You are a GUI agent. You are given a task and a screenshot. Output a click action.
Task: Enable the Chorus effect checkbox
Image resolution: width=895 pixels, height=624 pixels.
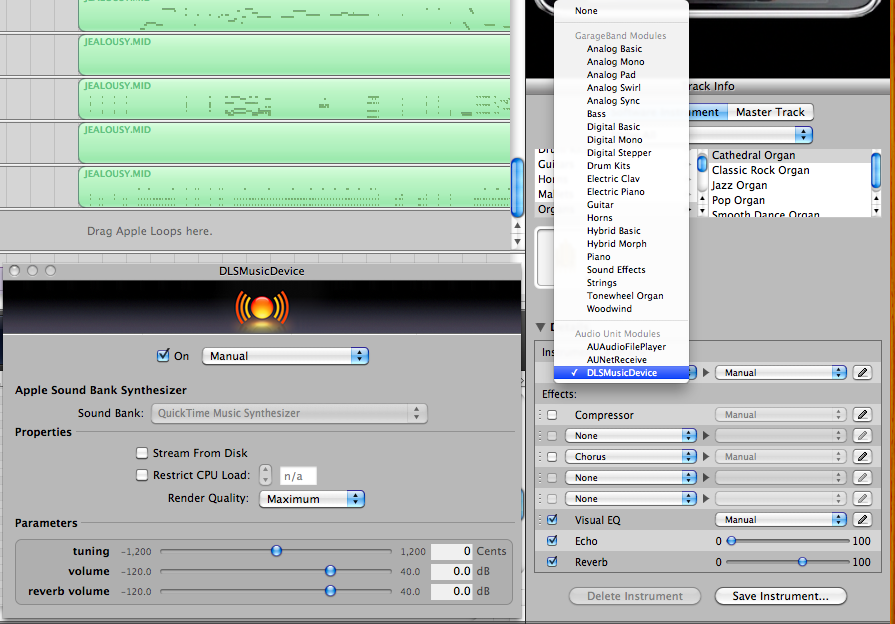click(552, 457)
